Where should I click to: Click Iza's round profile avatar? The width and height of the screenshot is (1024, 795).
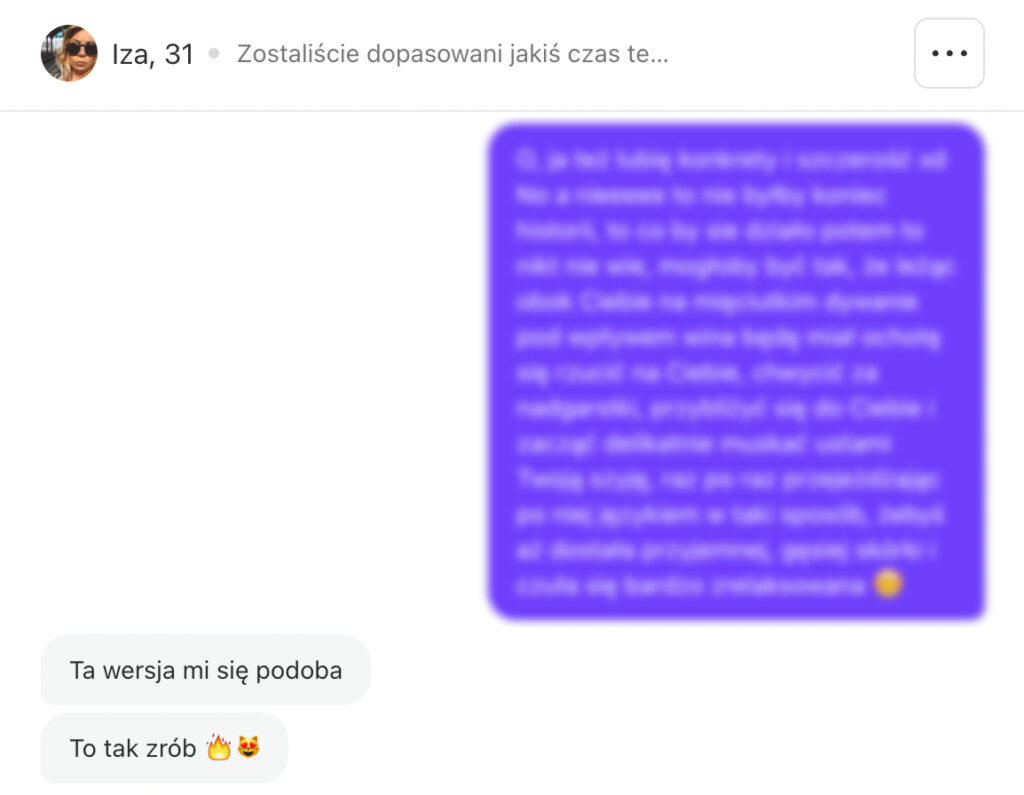69,54
